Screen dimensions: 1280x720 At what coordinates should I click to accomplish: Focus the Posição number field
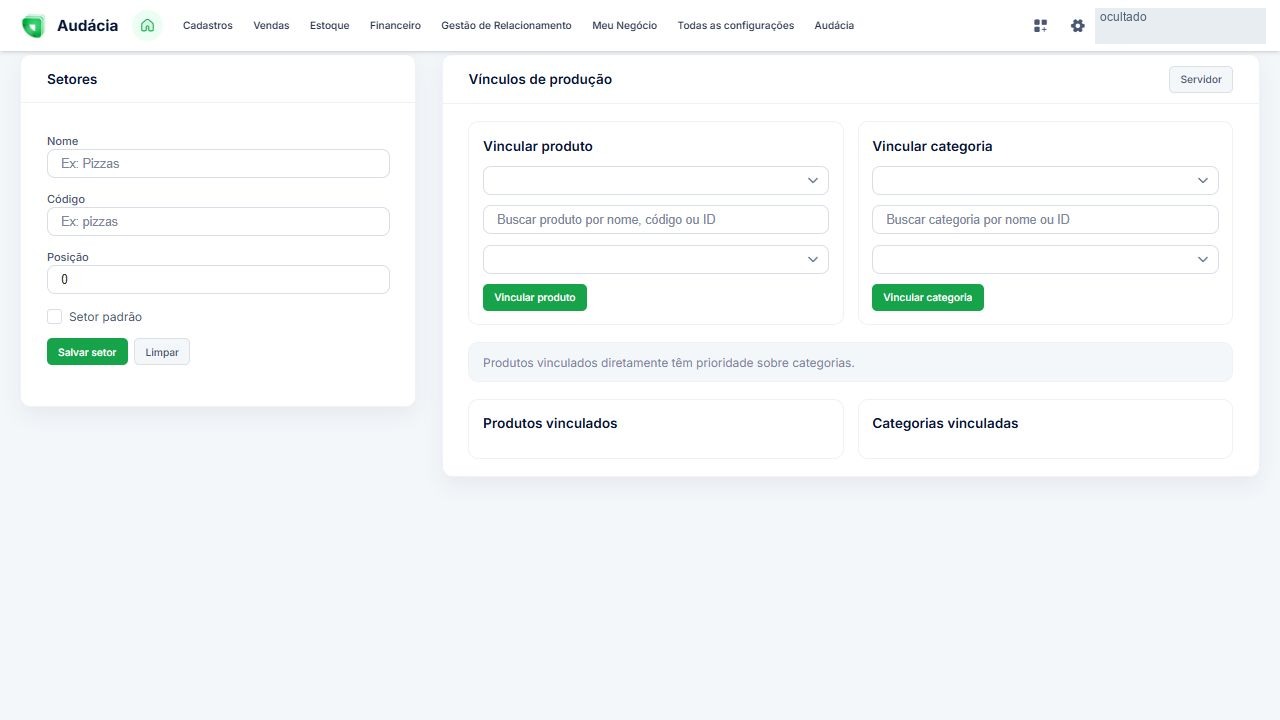point(218,280)
